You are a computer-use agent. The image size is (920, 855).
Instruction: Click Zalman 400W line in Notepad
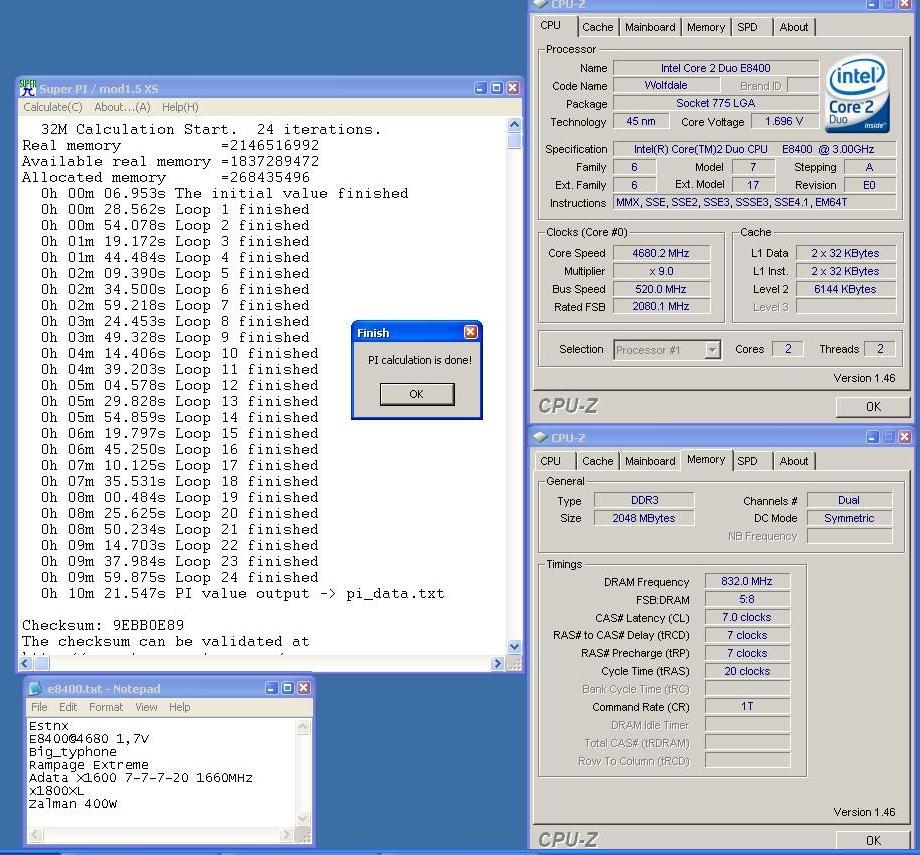[73, 803]
